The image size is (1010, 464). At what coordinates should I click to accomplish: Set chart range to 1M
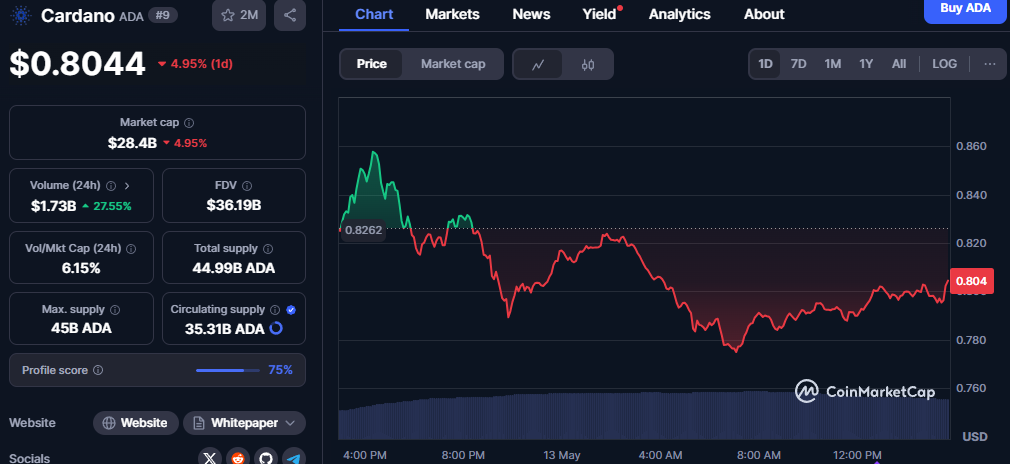click(833, 64)
